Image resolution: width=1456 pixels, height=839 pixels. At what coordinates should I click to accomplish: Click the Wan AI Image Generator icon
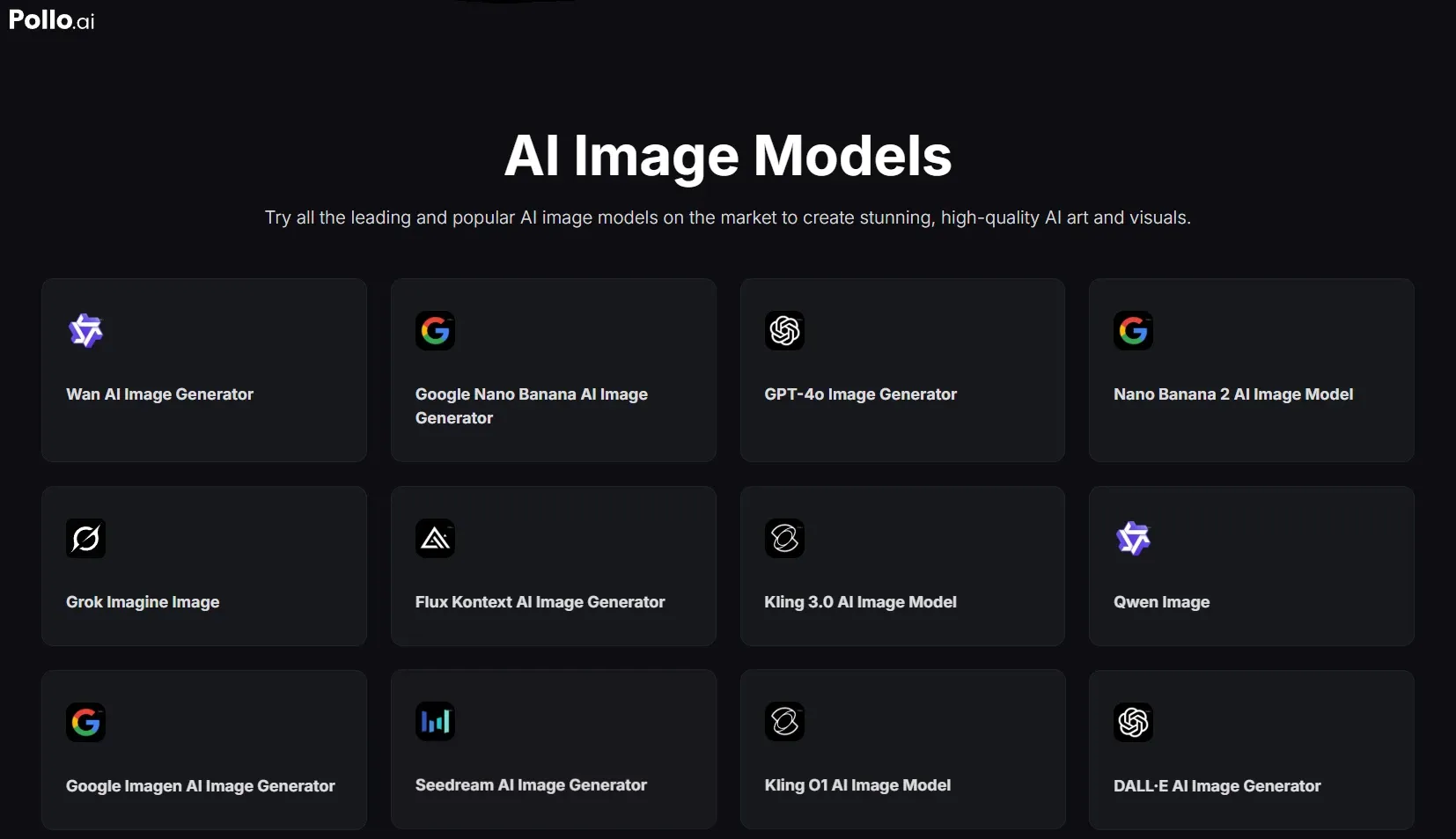tap(85, 331)
